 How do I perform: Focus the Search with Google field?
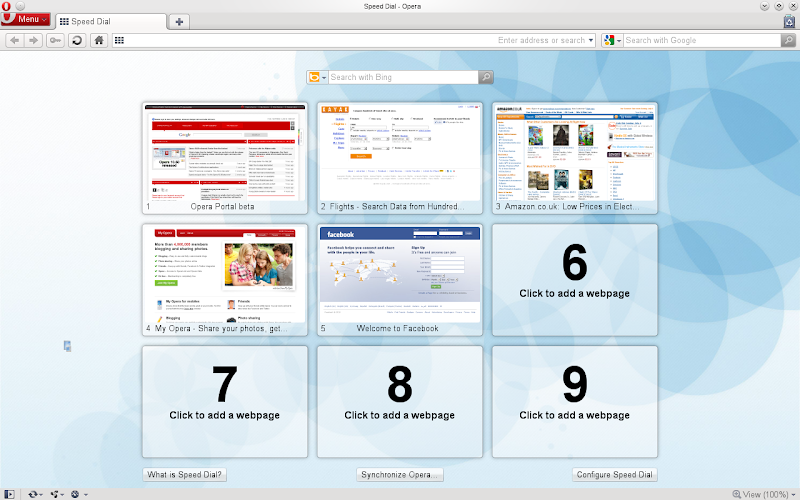click(x=702, y=40)
